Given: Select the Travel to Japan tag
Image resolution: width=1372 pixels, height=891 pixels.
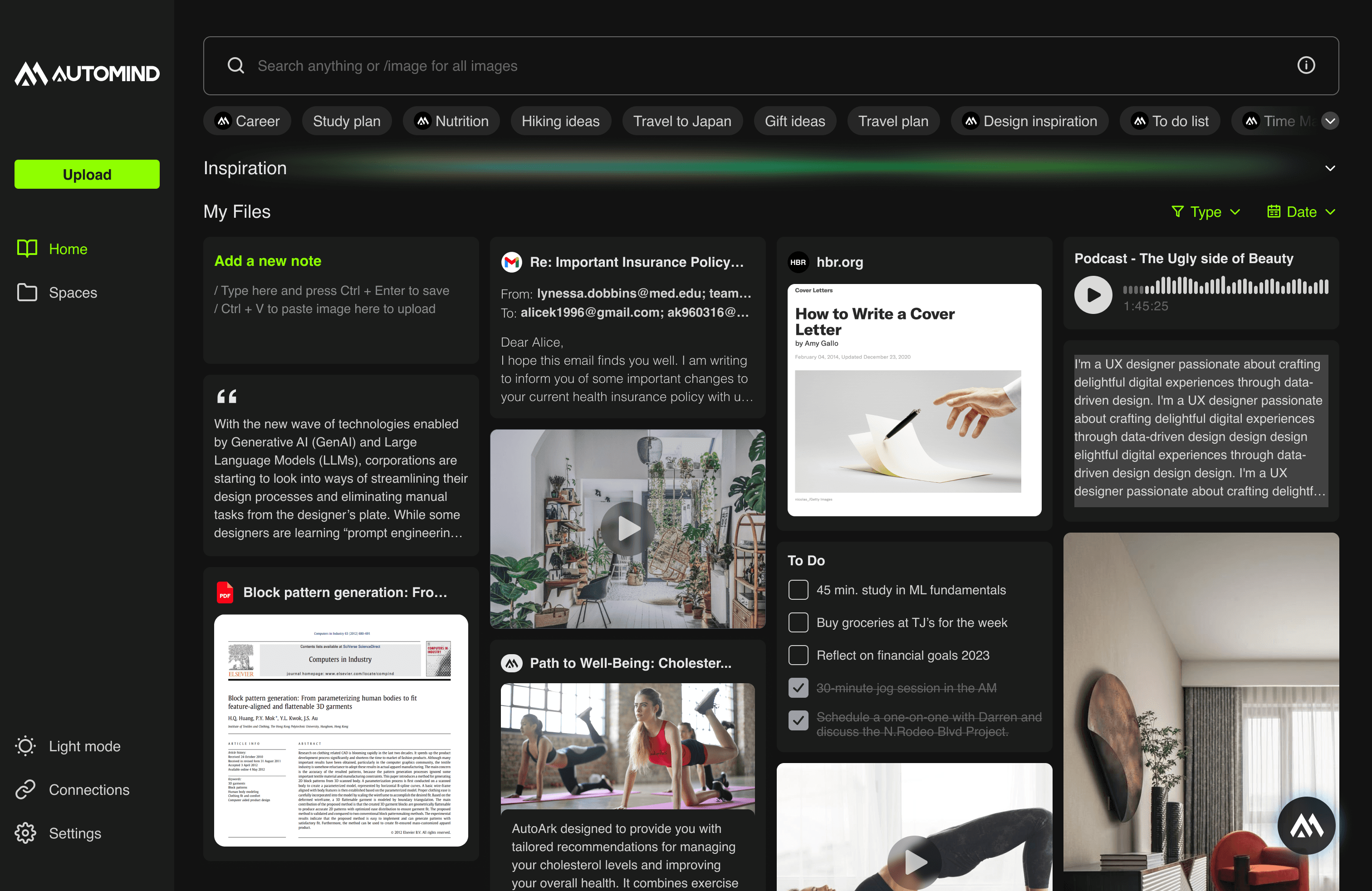Looking at the screenshot, I should click(682, 121).
